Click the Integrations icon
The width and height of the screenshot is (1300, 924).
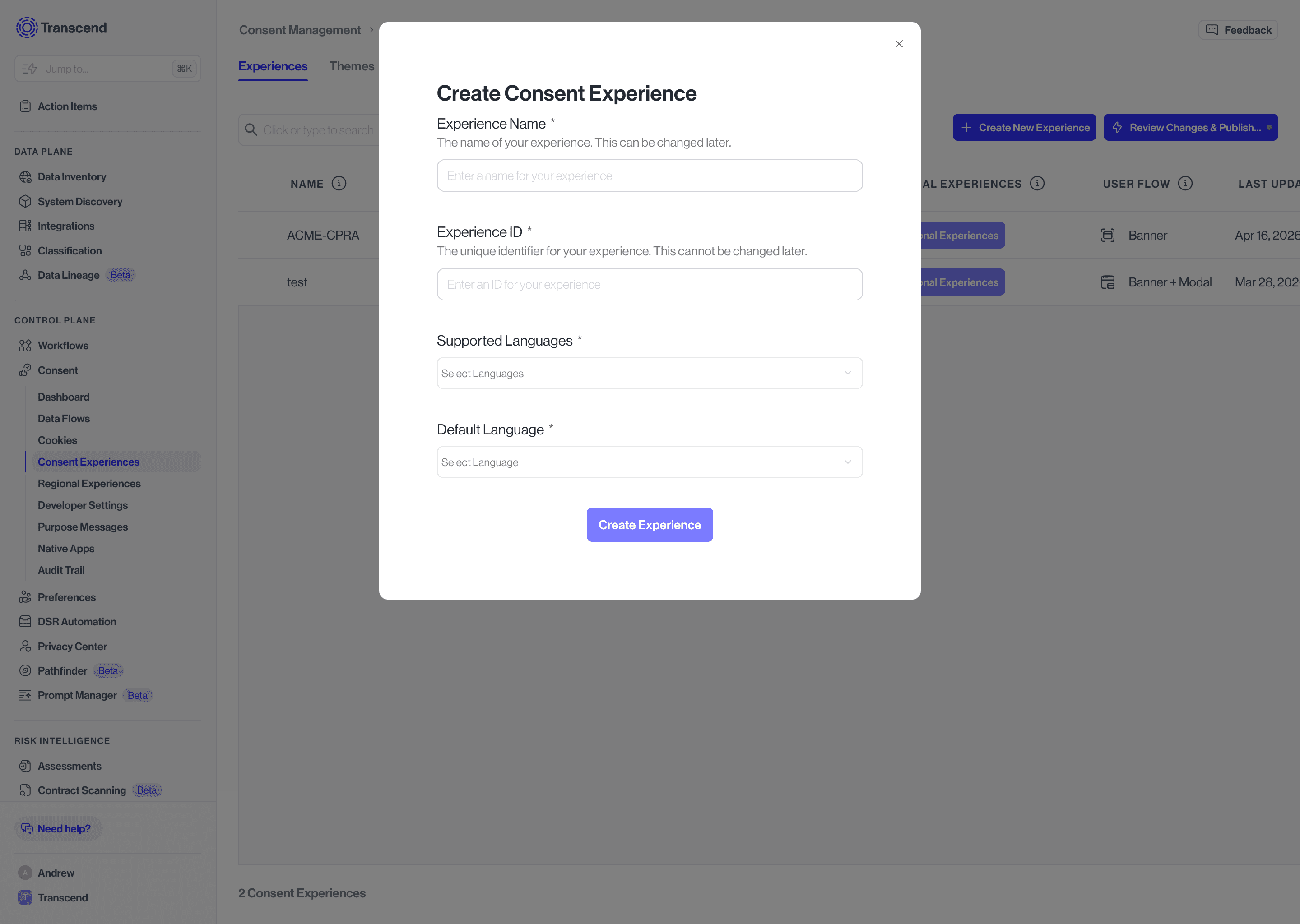click(25, 226)
